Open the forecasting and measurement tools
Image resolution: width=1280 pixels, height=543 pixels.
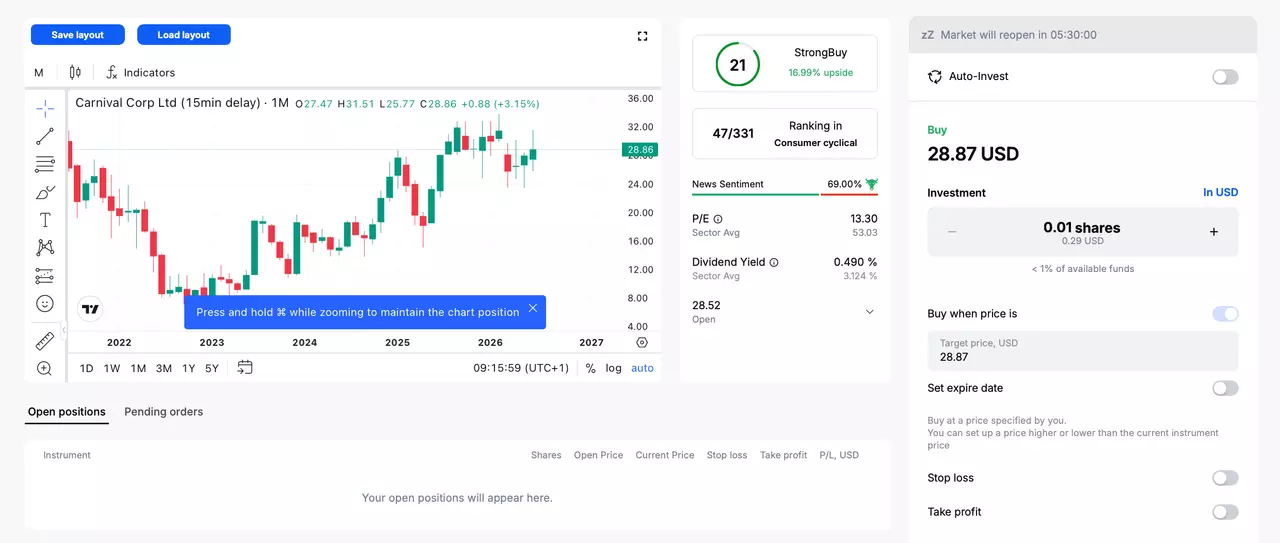pos(45,275)
